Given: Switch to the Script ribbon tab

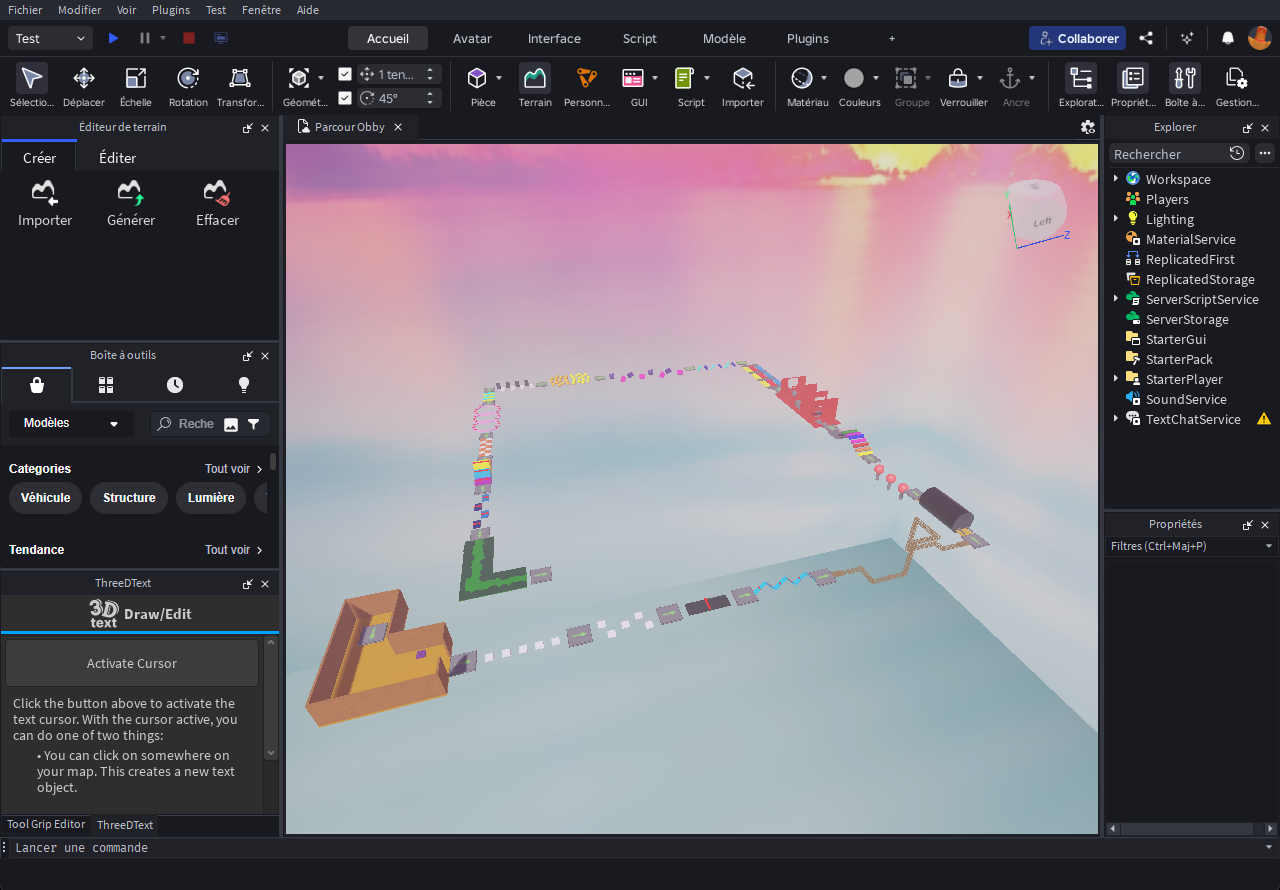Looking at the screenshot, I should [639, 39].
